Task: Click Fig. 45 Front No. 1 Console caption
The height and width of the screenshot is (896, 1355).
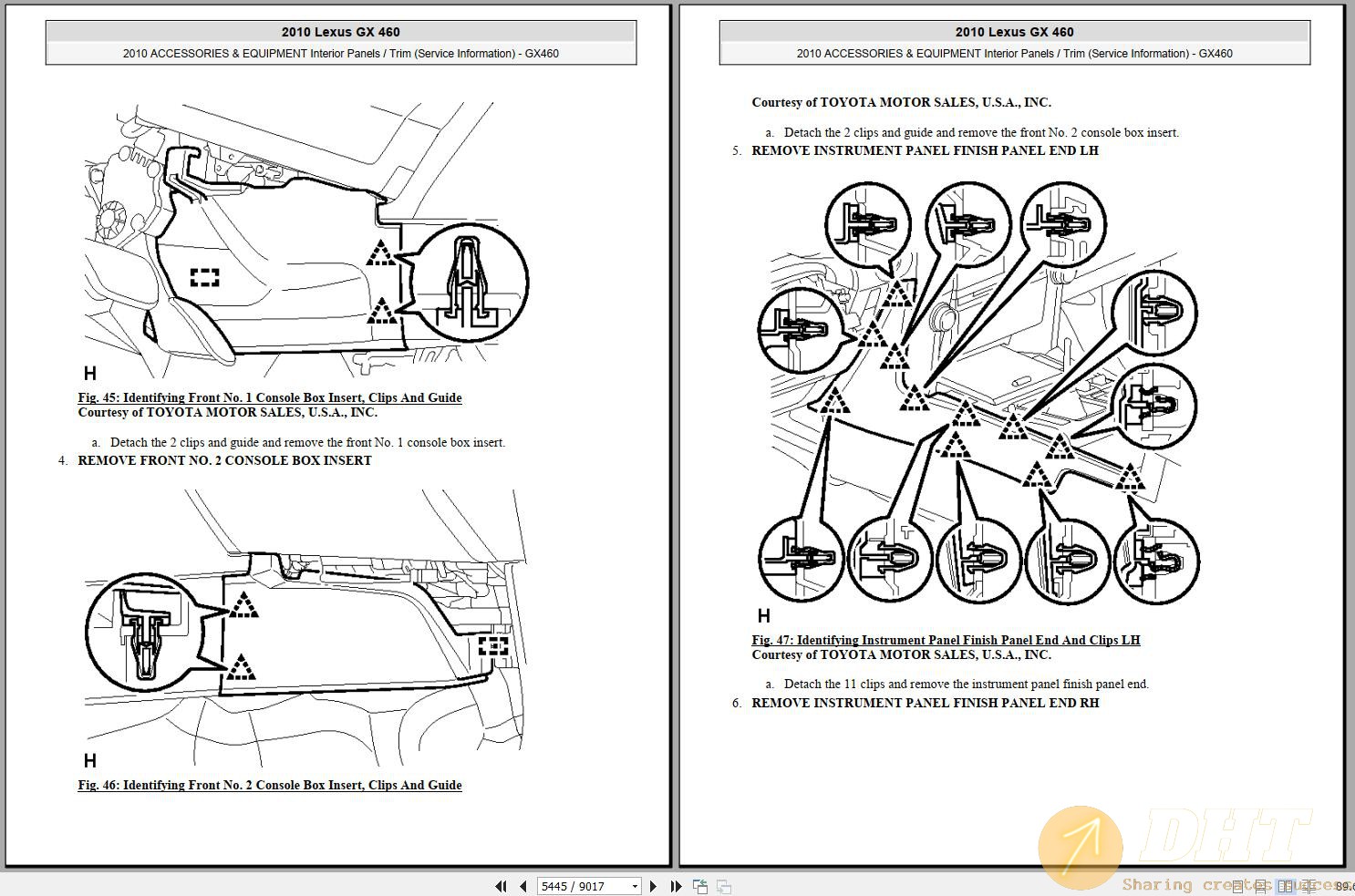Action: coord(270,397)
